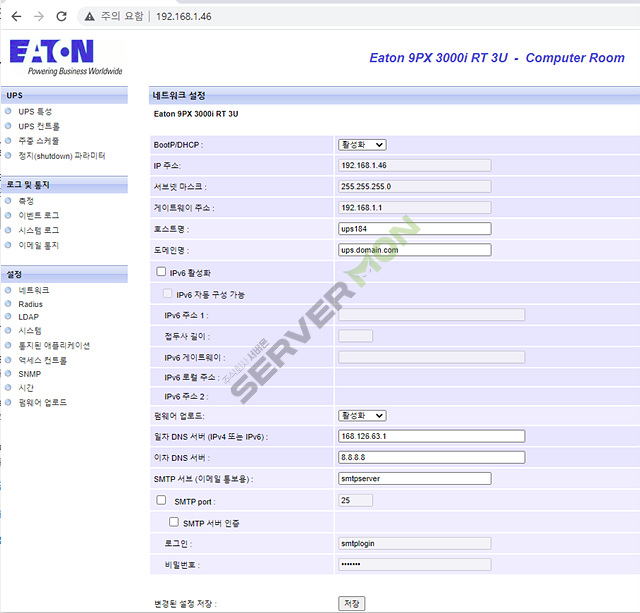Image resolution: width=640 pixels, height=613 pixels.
Task: Click the 서브넷 마스크 field
Action: pyautogui.click(x=415, y=187)
